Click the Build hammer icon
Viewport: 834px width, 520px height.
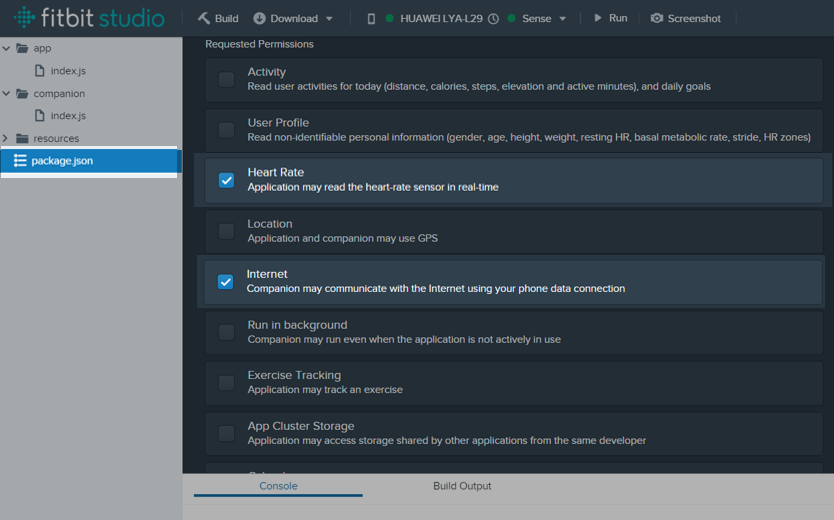pyautogui.click(x=204, y=18)
